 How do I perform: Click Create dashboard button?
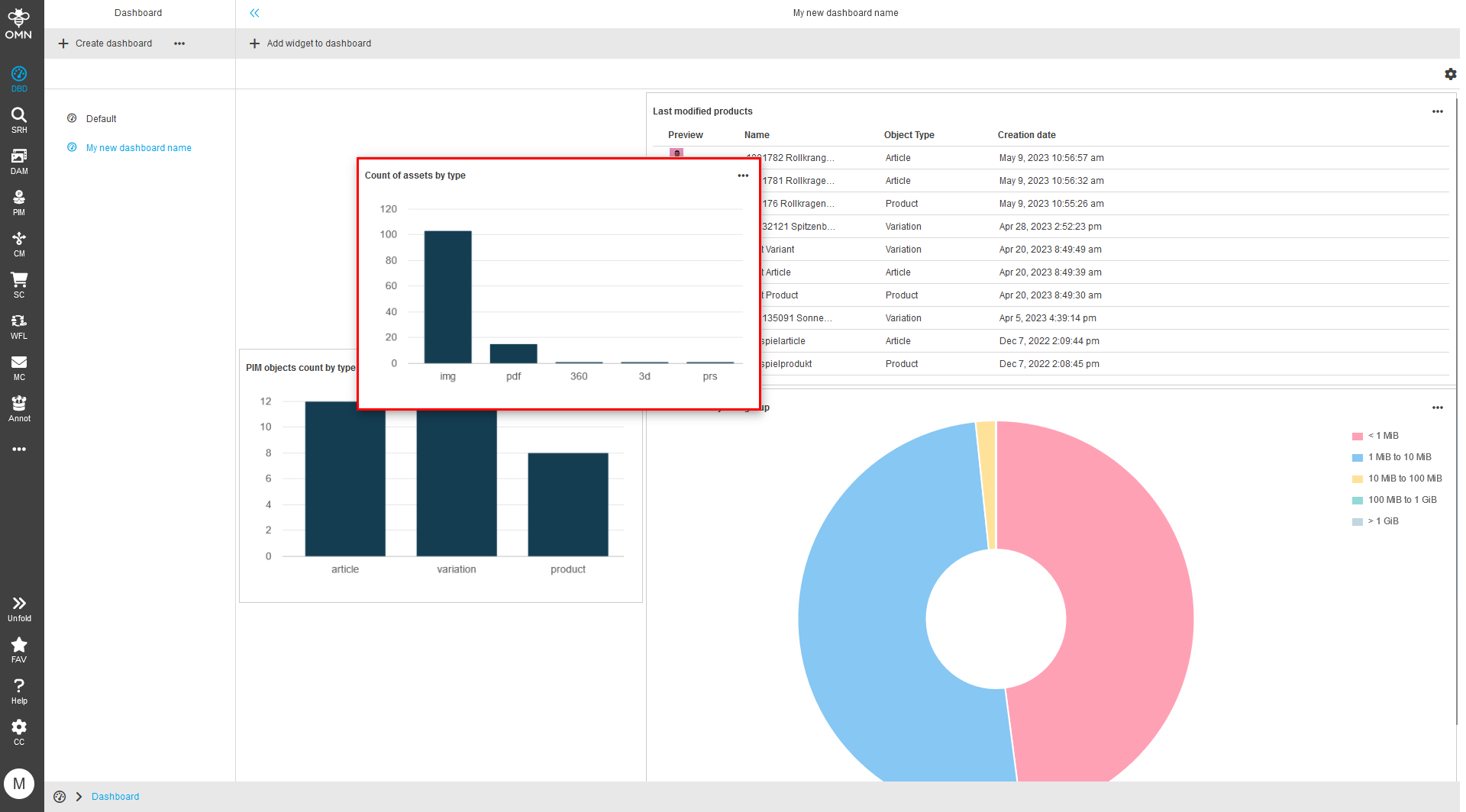click(x=105, y=43)
